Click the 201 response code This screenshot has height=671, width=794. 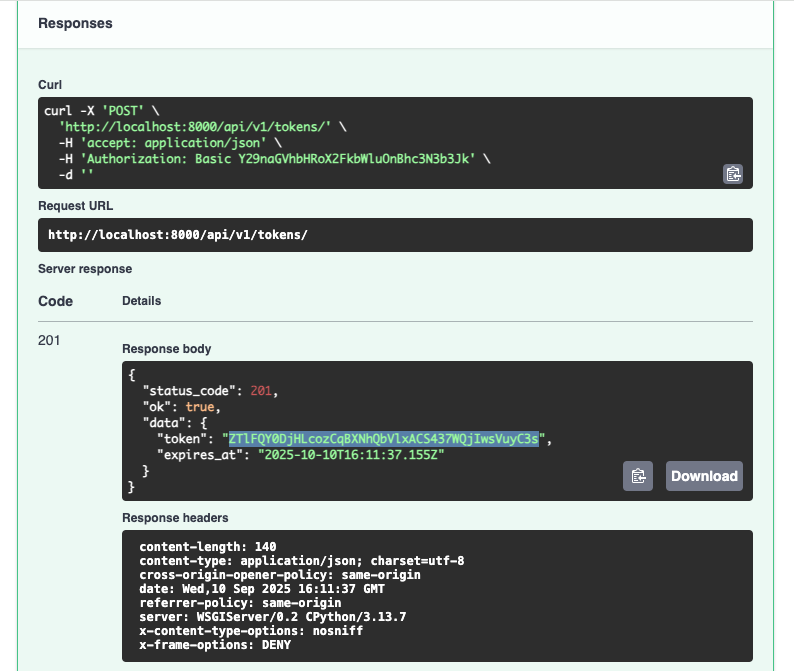tap(49, 340)
